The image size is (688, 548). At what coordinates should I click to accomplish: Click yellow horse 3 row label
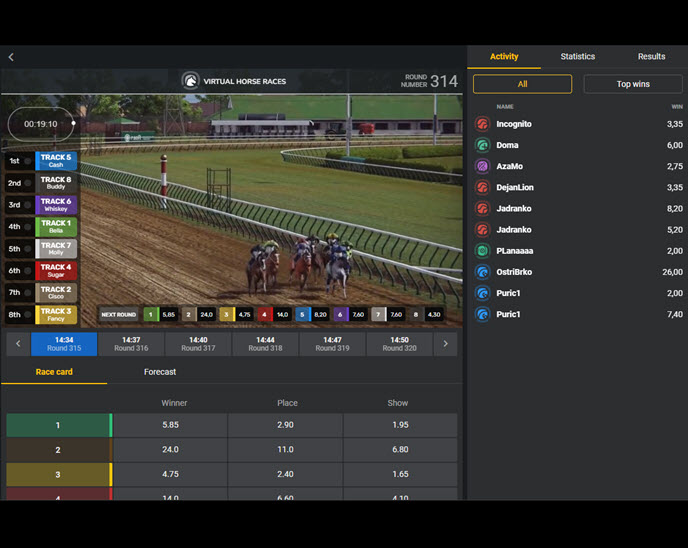tap(58, 475)
